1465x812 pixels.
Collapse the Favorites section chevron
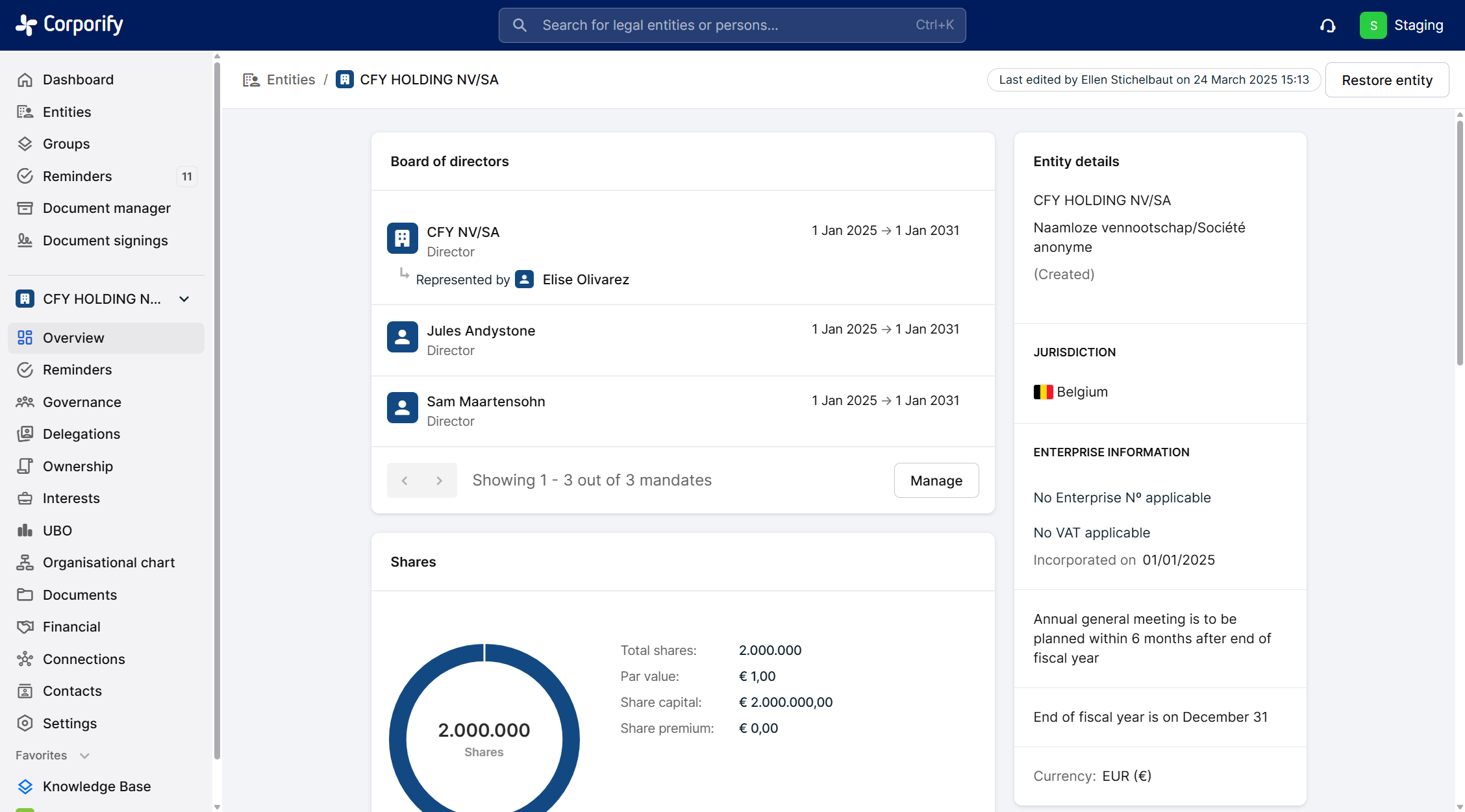(x=84, y=756)
